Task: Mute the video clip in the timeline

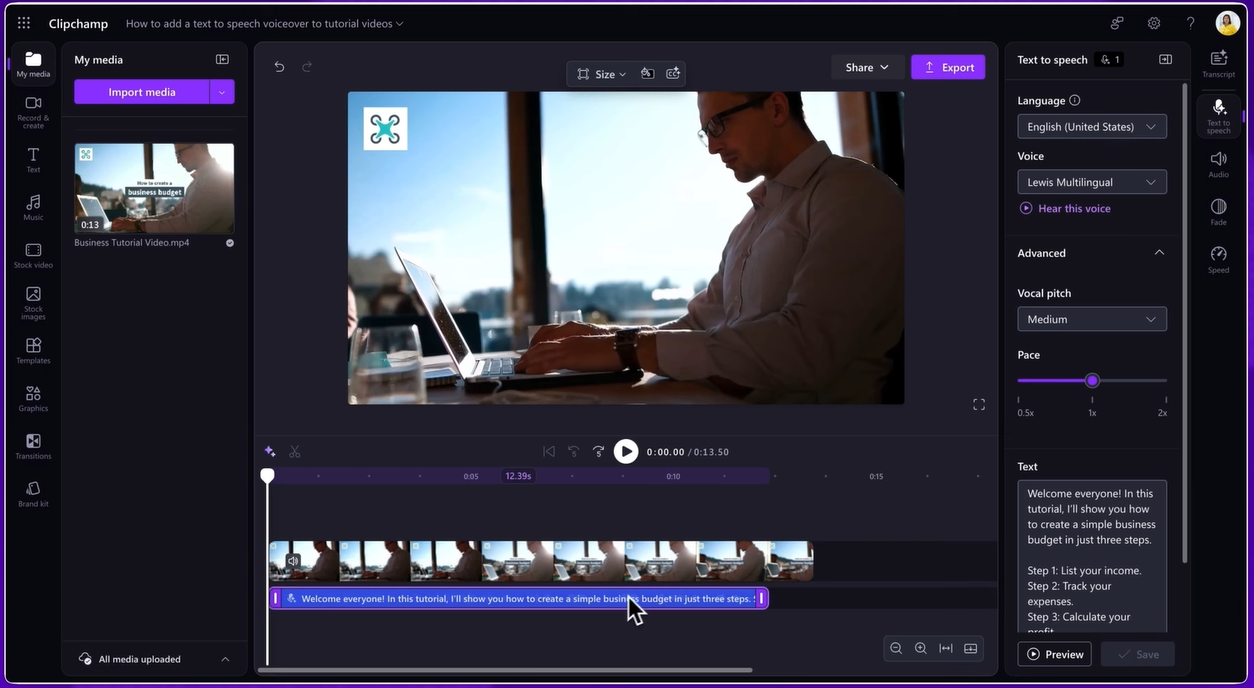Action: pyautogui.click(x=292, y=560)
